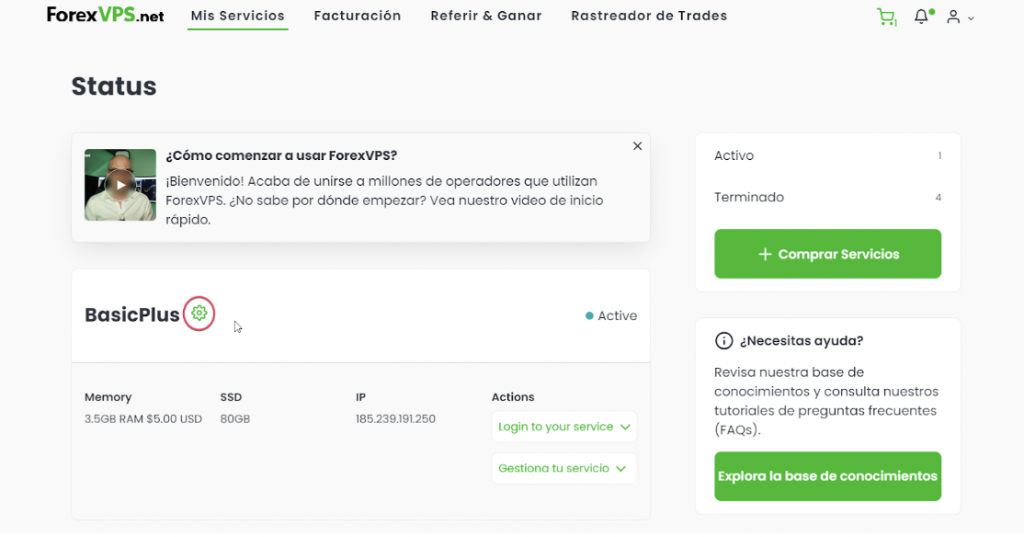Viewport: 1024px width, 537px height.
Task: Click the Comprar Servicios button
Action: click(827, 254)
